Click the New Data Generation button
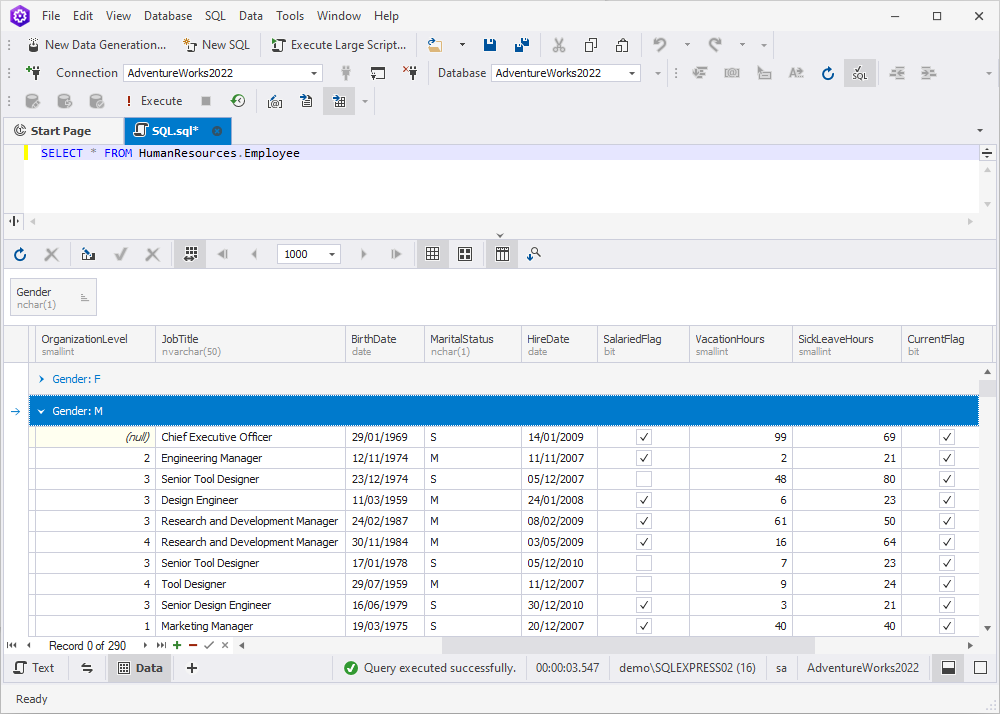1000x714 pixels. coord(97,45)
